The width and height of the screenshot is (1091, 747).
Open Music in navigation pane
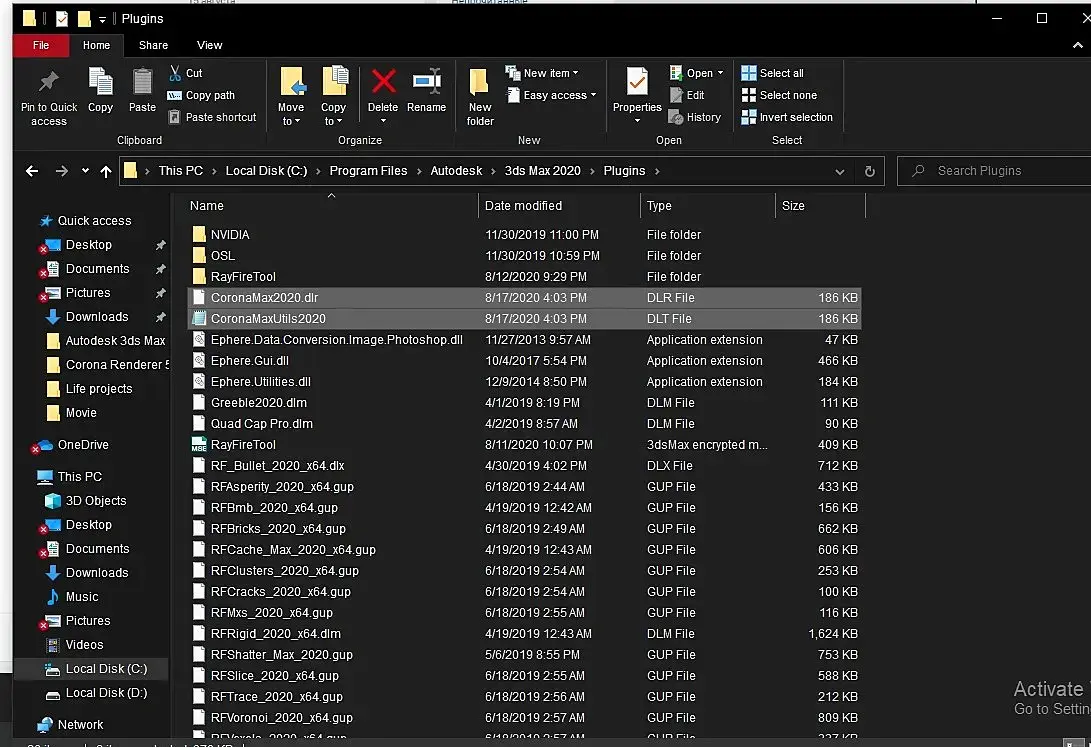point(72,597)
